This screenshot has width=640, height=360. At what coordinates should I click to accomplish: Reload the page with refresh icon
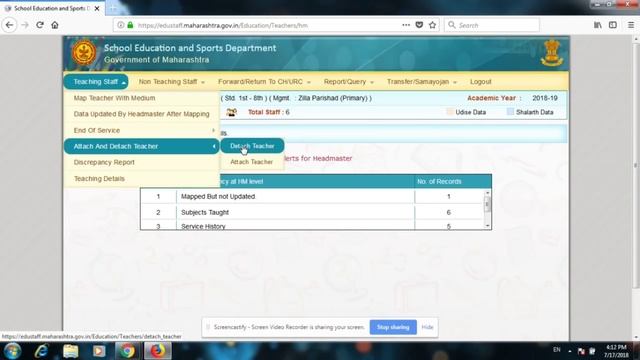pyautogui.click(x=40, y=25)
